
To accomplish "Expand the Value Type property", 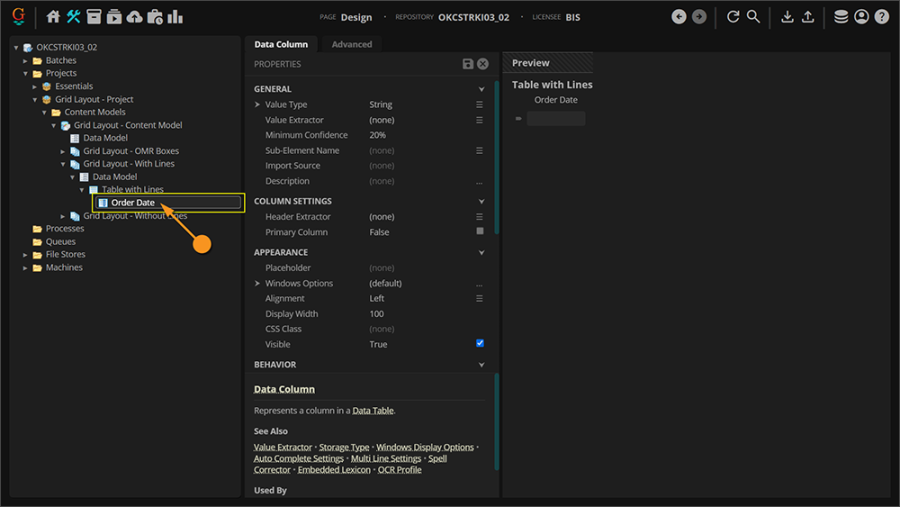I will [258, 105].
